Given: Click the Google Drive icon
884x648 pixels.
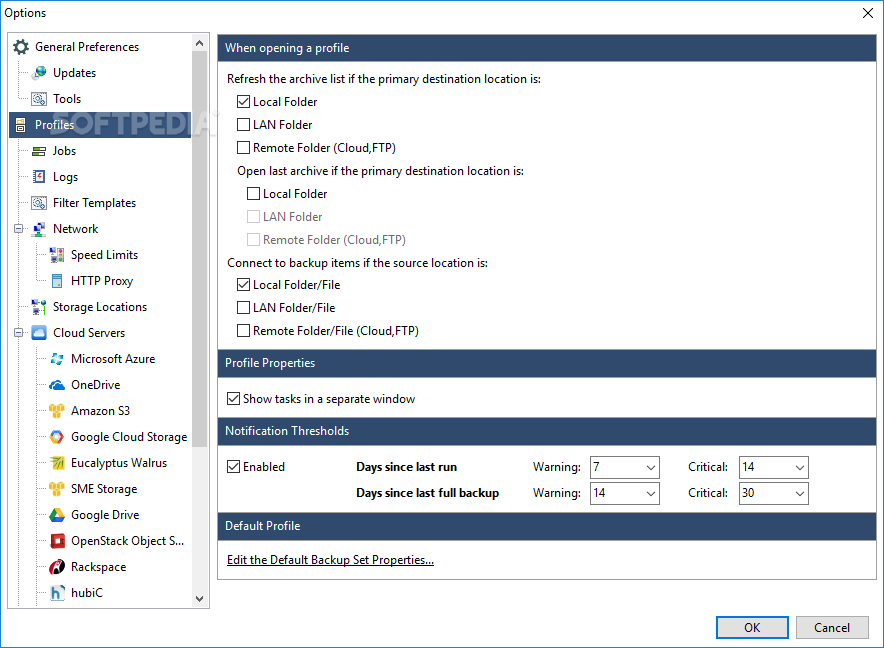Looking at the screenshot, I should [x=57, y=515].
